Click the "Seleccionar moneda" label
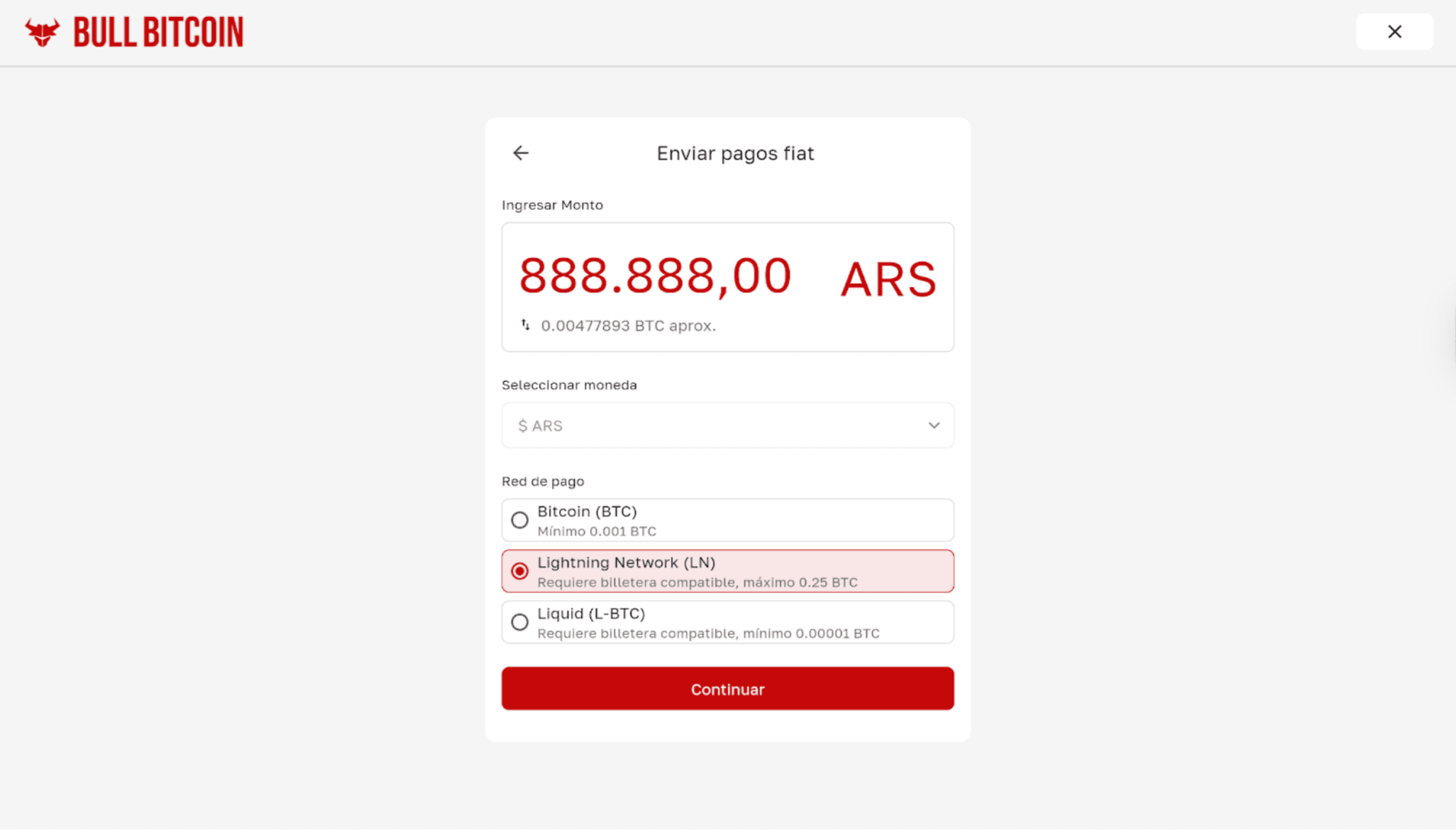 tap(569, 385)
